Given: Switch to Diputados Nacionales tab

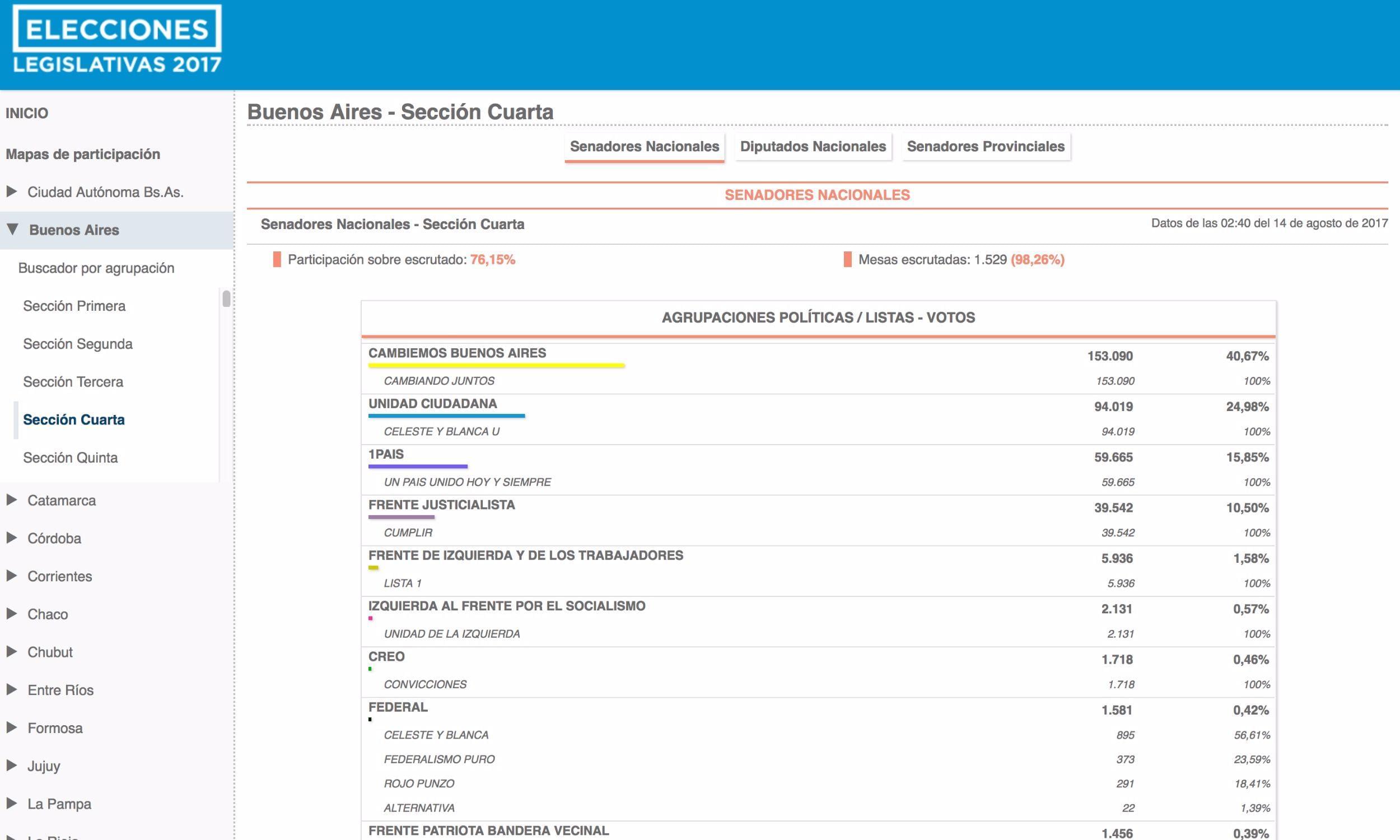Looking at the screenshot, I should click(813, 147).
